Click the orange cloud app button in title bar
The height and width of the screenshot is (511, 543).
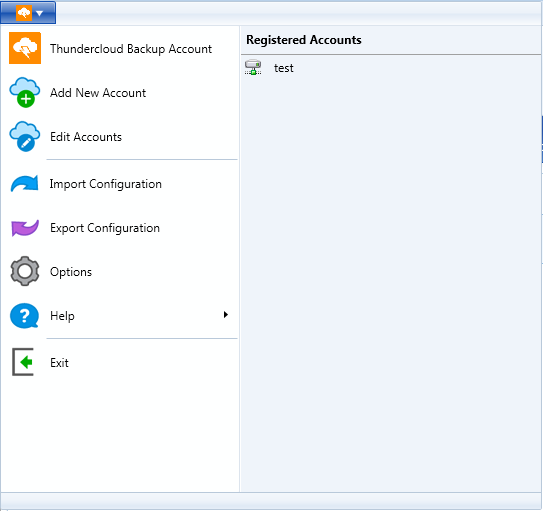click(x=24, y=13)
